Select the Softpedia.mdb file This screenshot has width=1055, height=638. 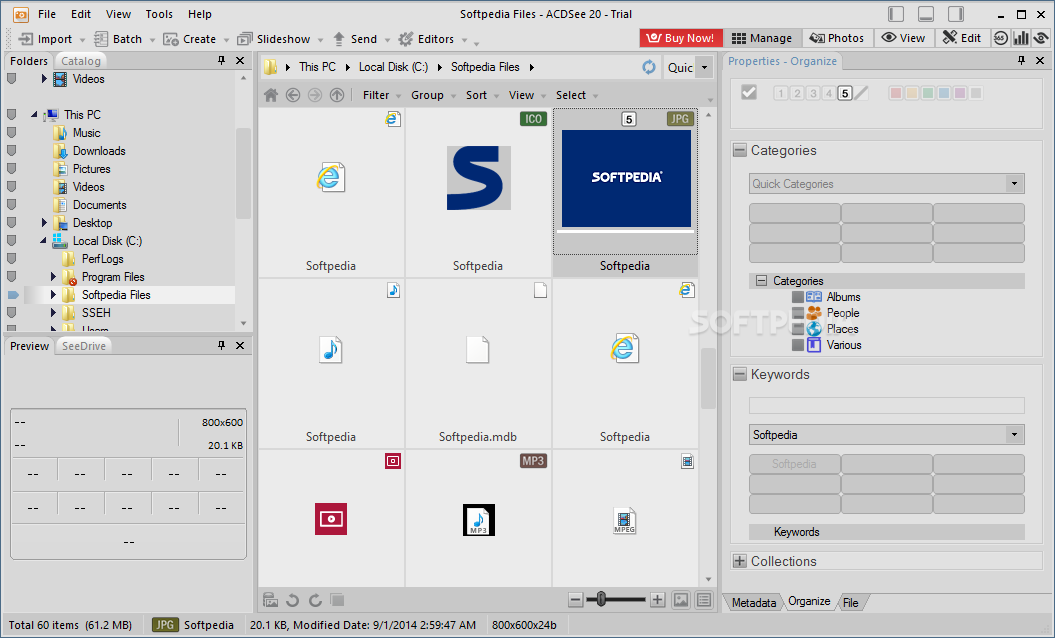478,363
